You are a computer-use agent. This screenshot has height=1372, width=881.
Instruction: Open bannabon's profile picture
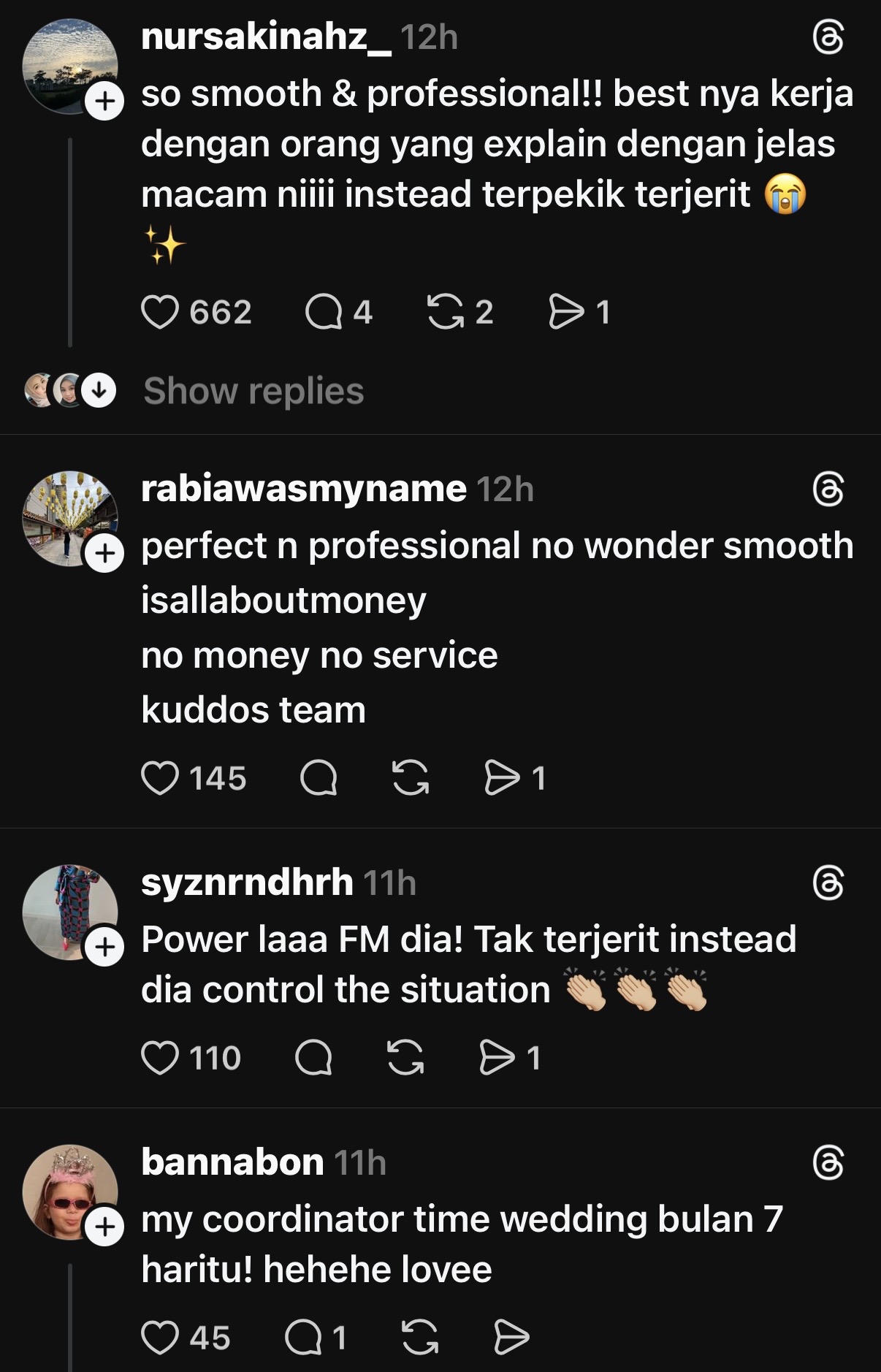[x=69, y=1191]
